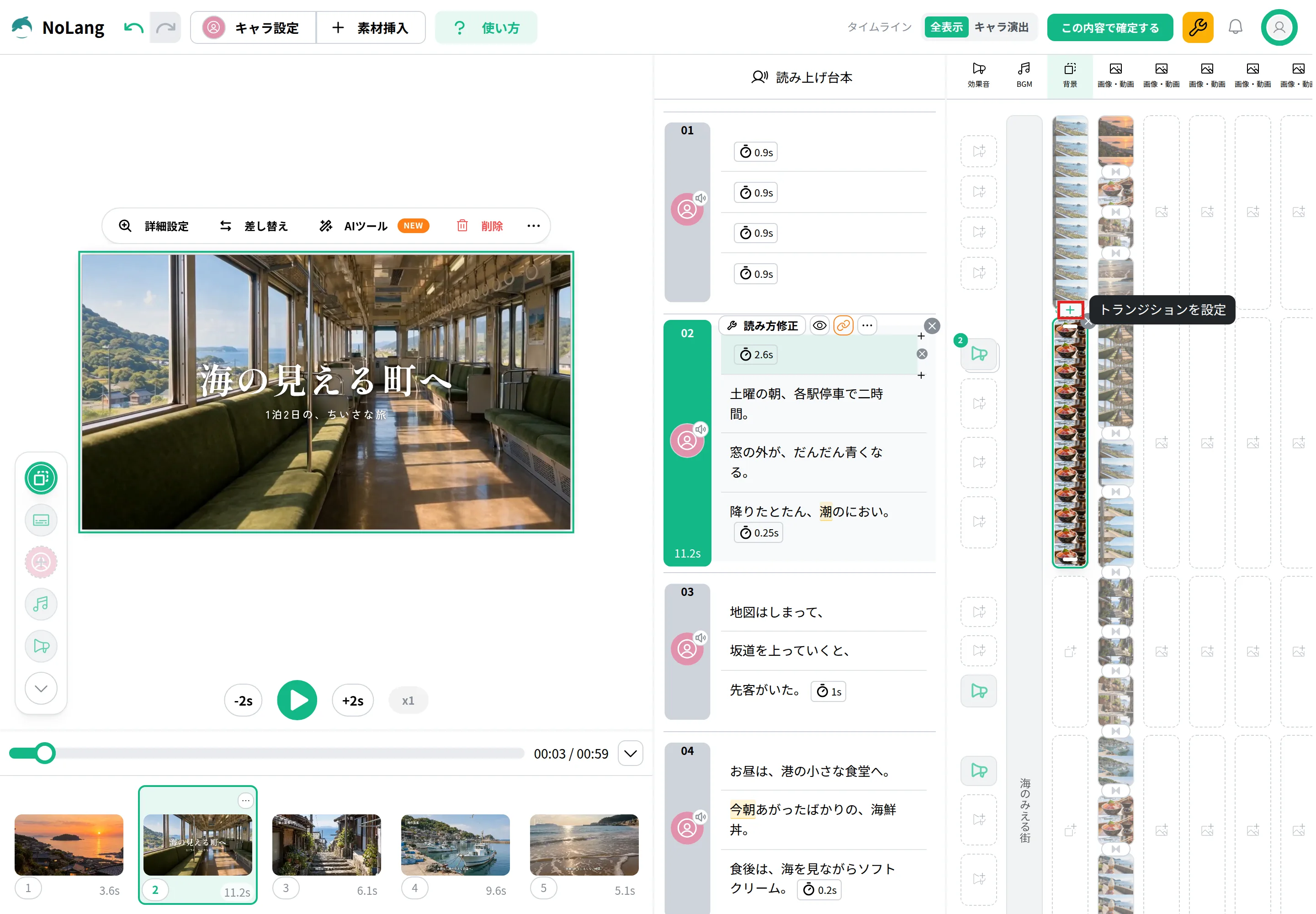Screen dimensions: 1316x914
Task: Open the user profile avatar
Action: point(1279,27)
